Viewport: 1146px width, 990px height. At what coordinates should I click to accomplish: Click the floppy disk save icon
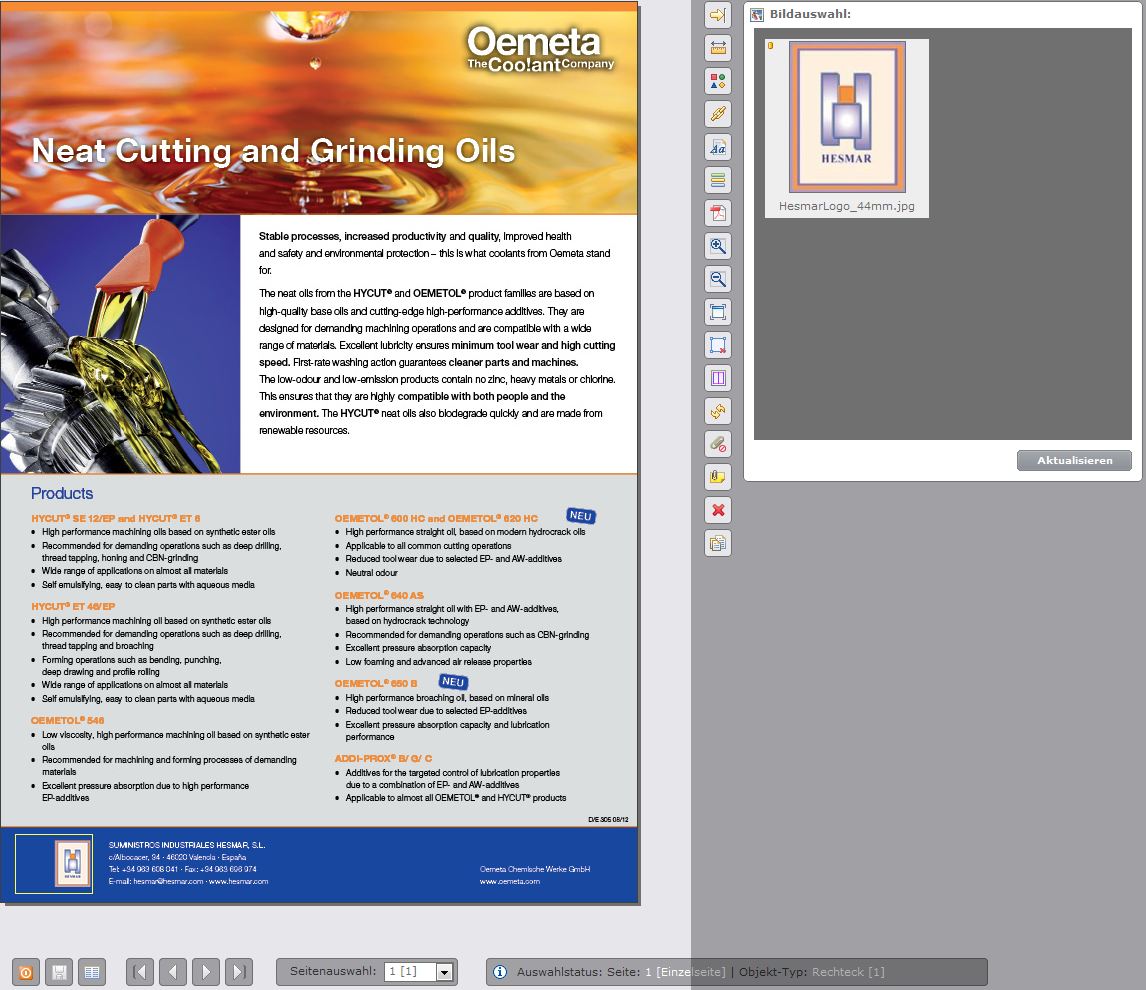pos(59,972)
